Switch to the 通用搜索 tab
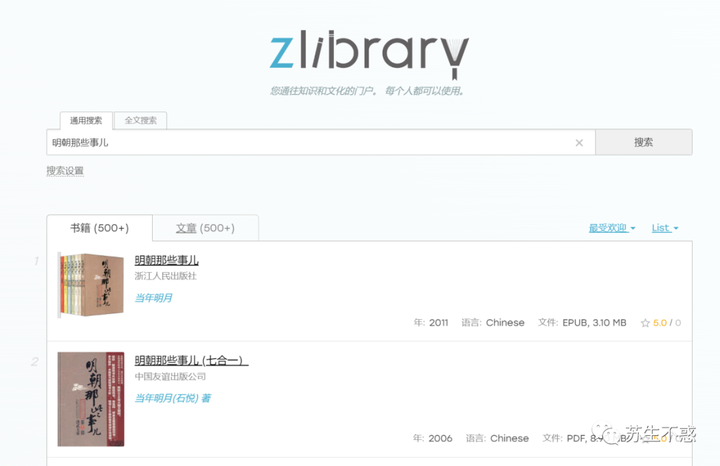Viewport: 720px width, 466px height. 86,120
